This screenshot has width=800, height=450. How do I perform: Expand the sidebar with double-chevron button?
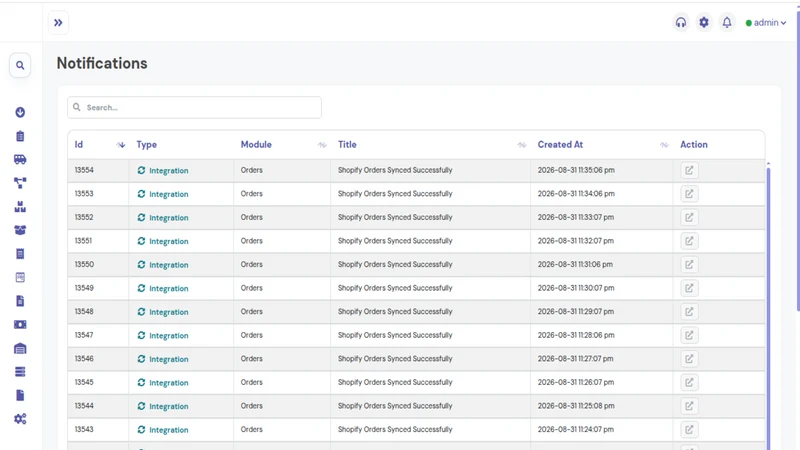point(58,22)
